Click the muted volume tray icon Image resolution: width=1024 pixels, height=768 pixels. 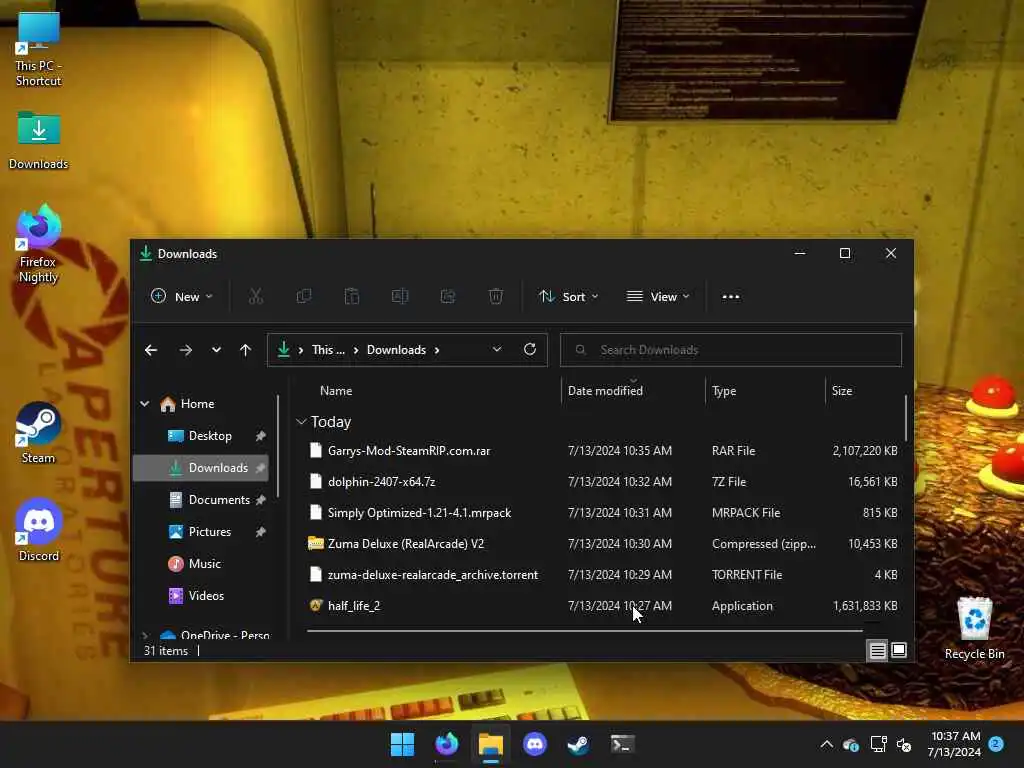904,744
